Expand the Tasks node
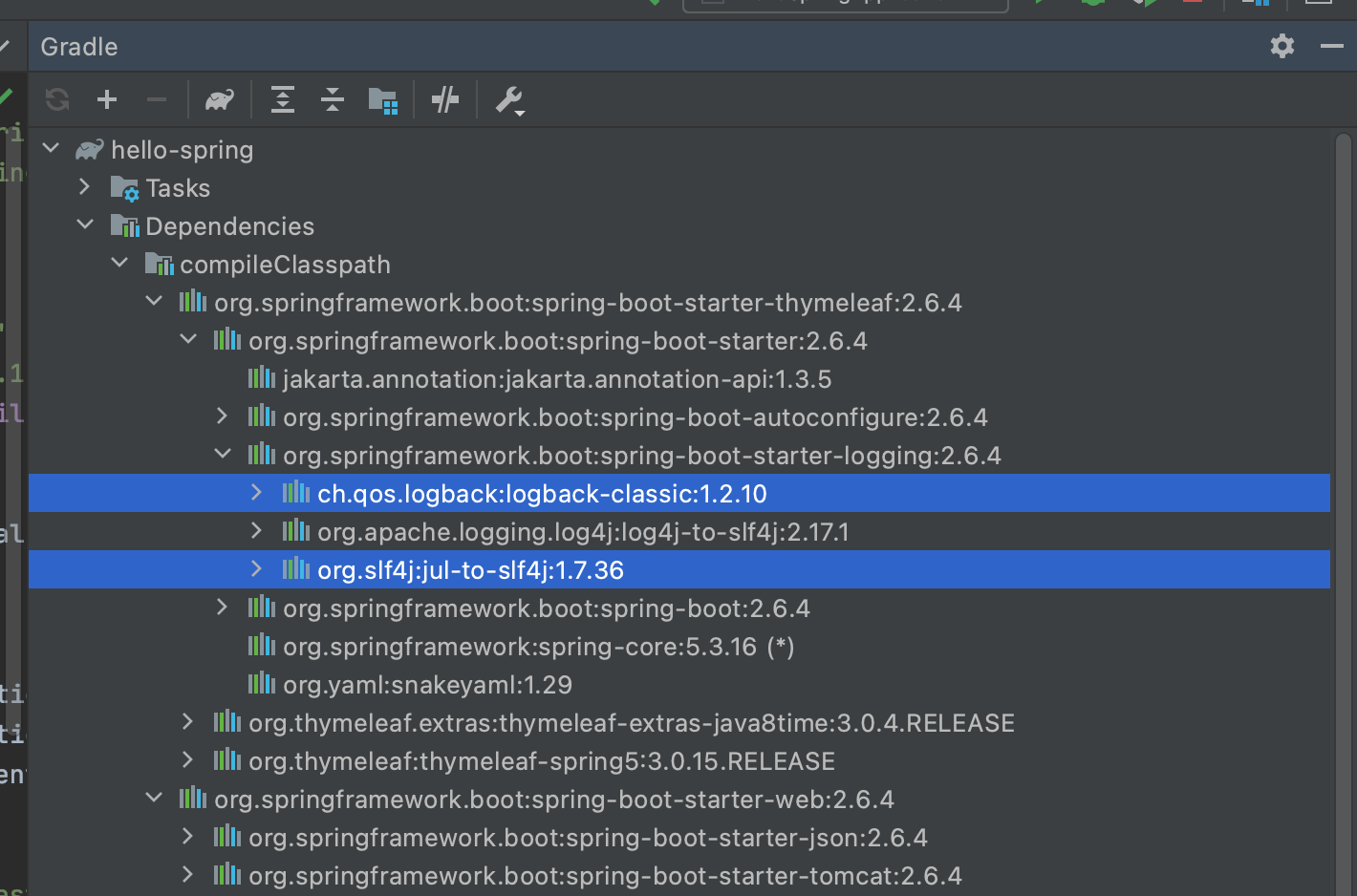 tap(85, 186)
